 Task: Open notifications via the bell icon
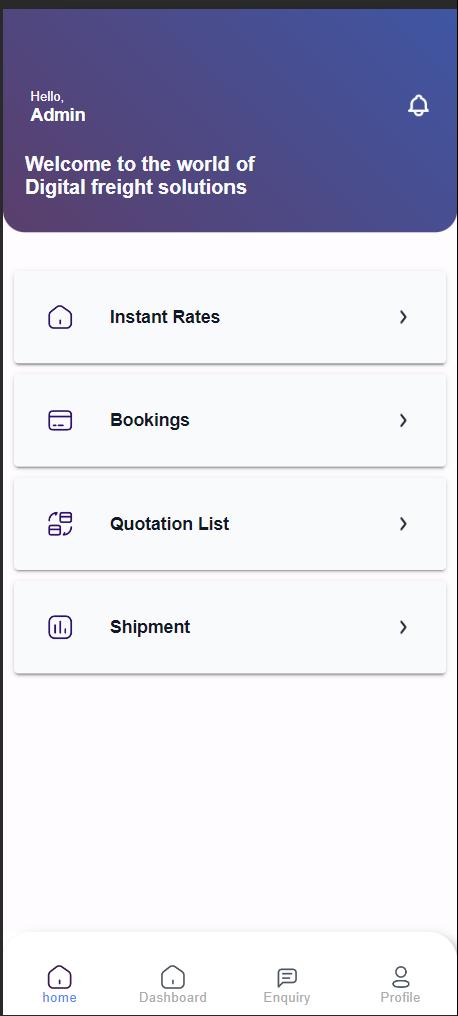click(418, 106)
